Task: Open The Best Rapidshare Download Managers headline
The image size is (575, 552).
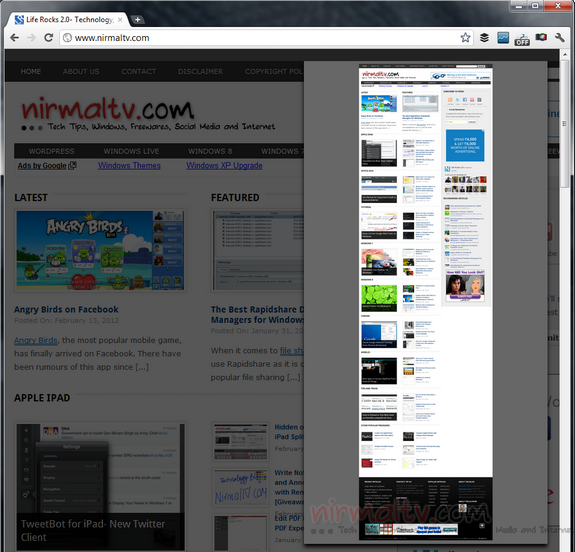Action: [257, 315]
